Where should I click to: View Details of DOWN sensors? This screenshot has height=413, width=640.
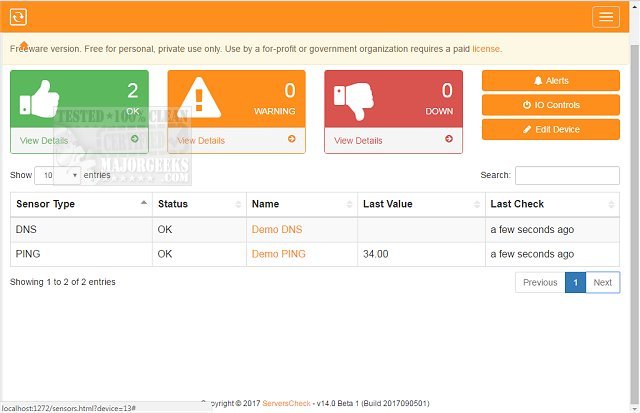pyautogui.click(x=358, y=141)
